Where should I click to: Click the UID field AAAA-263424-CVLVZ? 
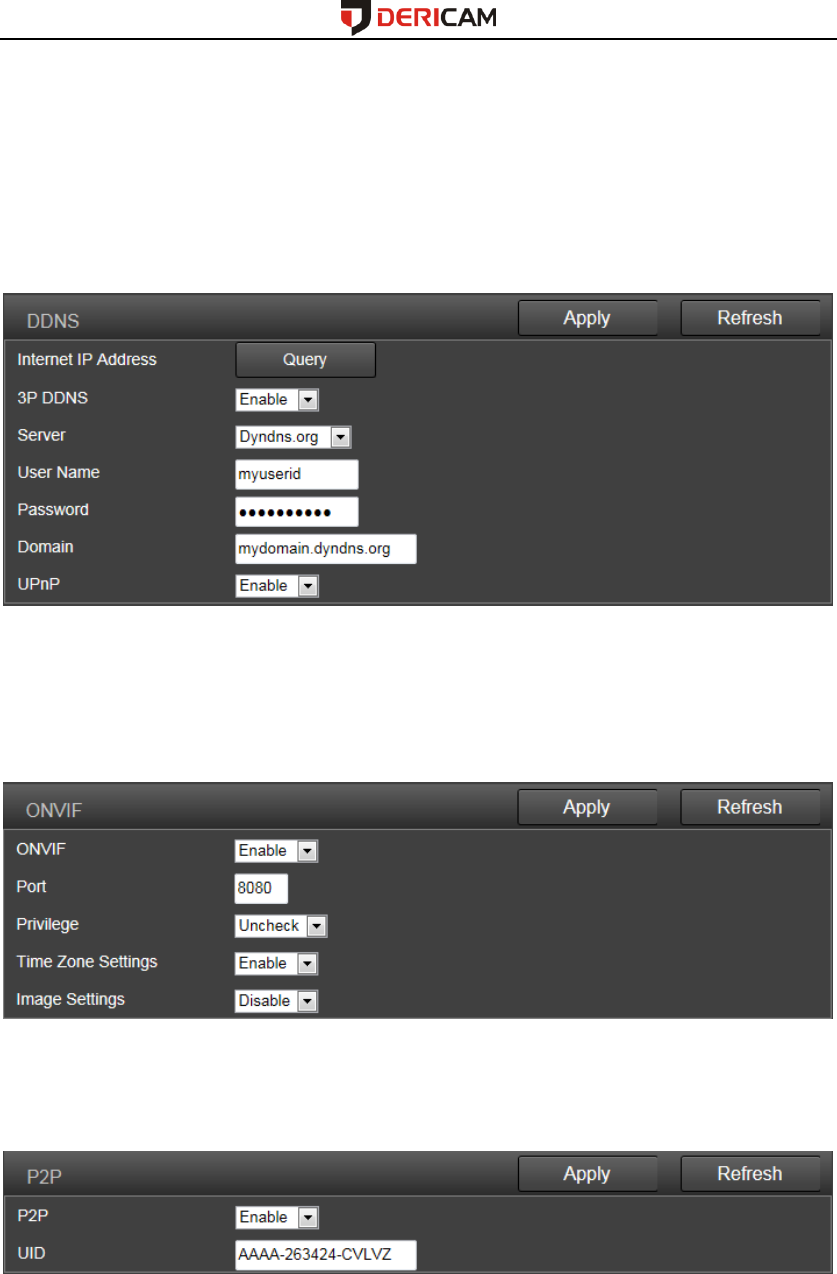pos(326,1255)
